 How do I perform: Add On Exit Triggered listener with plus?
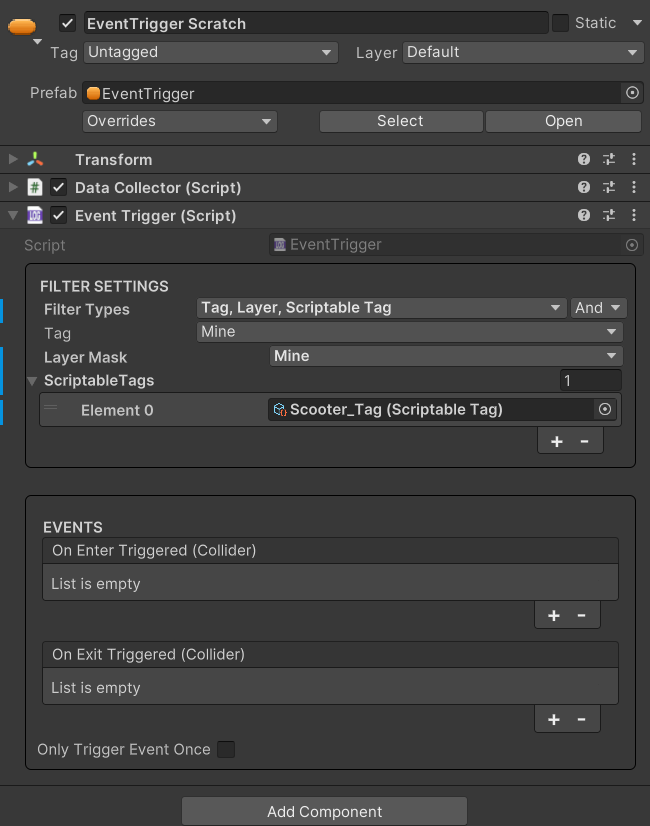click(x=554, y=720)
